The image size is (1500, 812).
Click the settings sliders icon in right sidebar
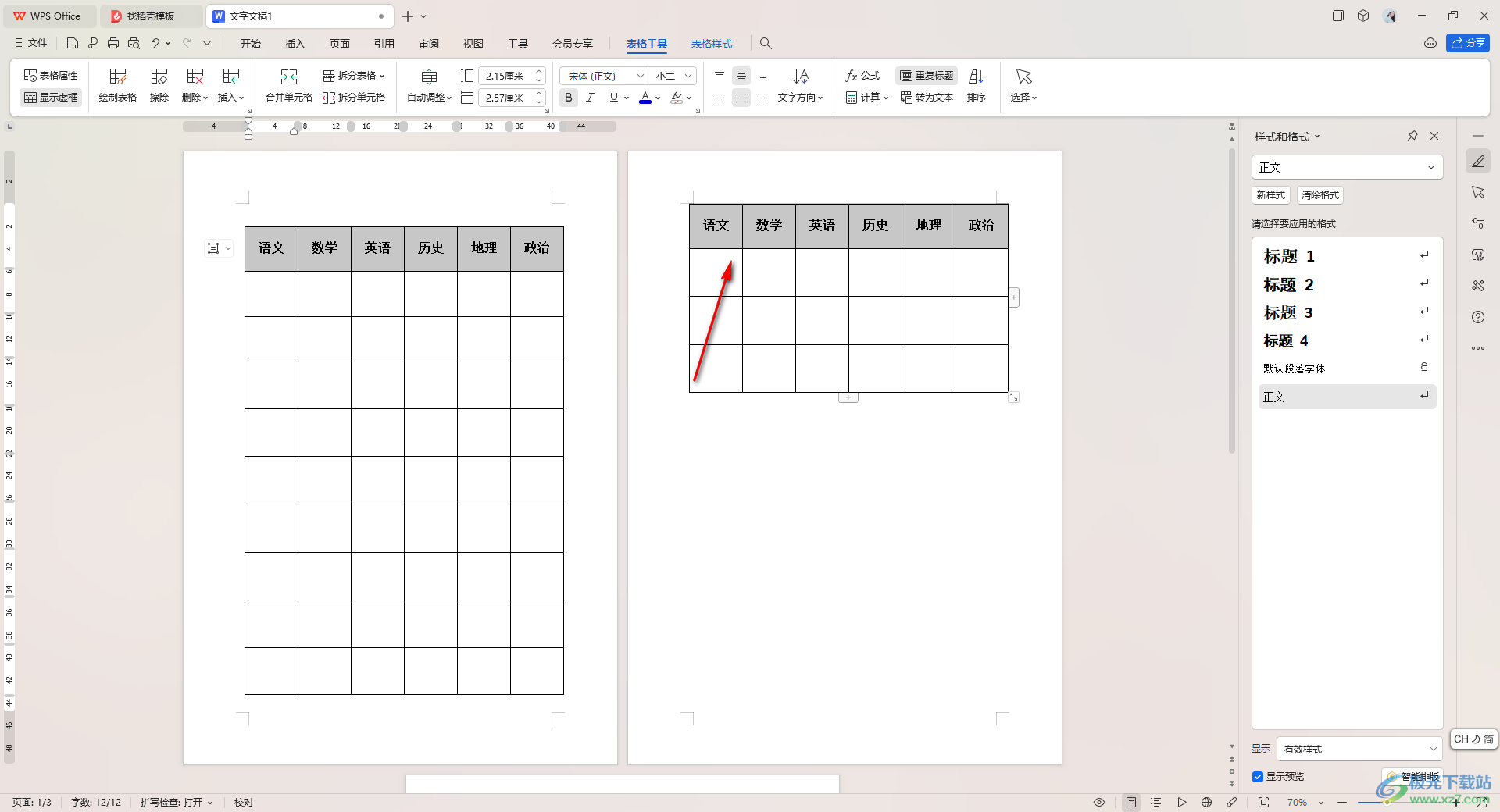click(x=1478, y=223)
